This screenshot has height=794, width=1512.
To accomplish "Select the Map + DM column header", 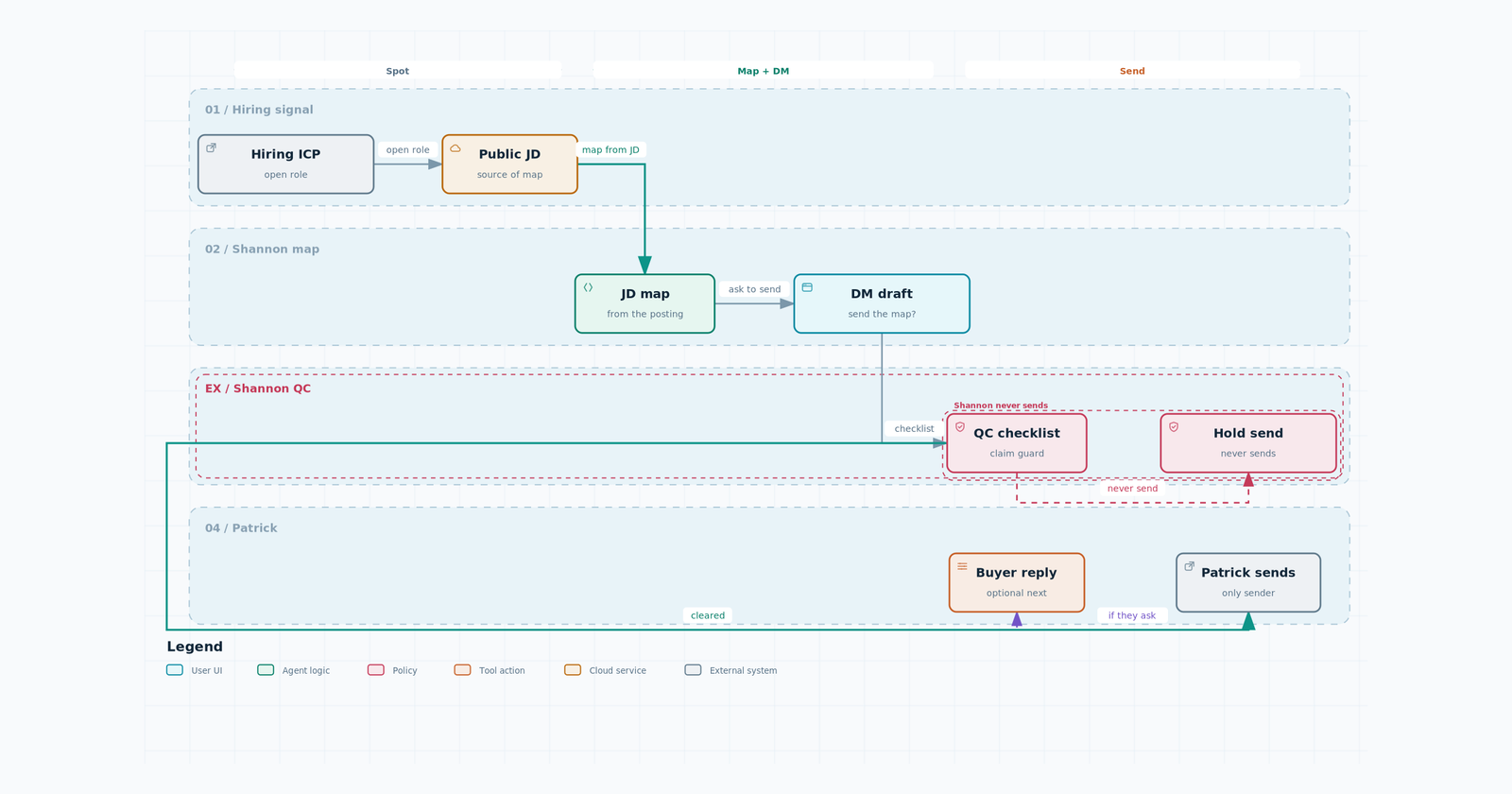I will point(764,71).
